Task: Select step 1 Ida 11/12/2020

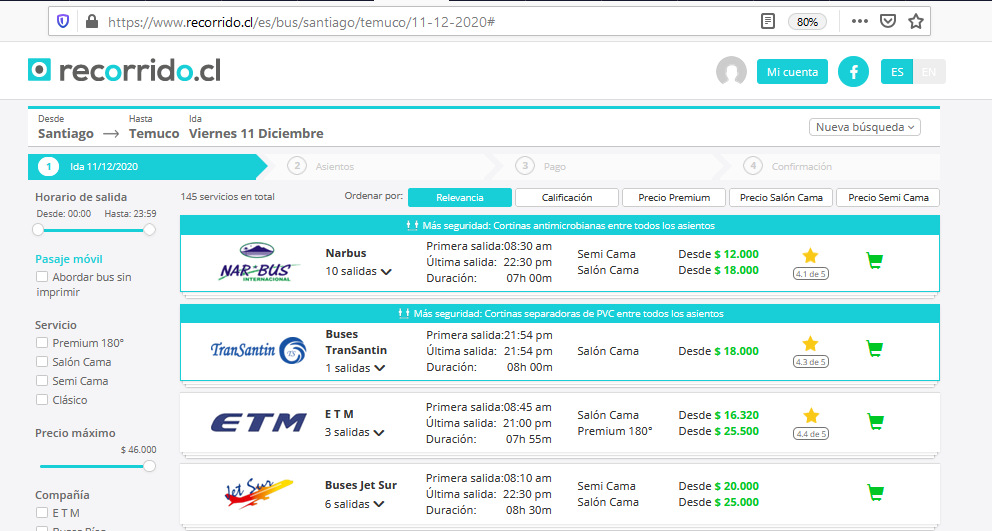Action: [147, 166]
